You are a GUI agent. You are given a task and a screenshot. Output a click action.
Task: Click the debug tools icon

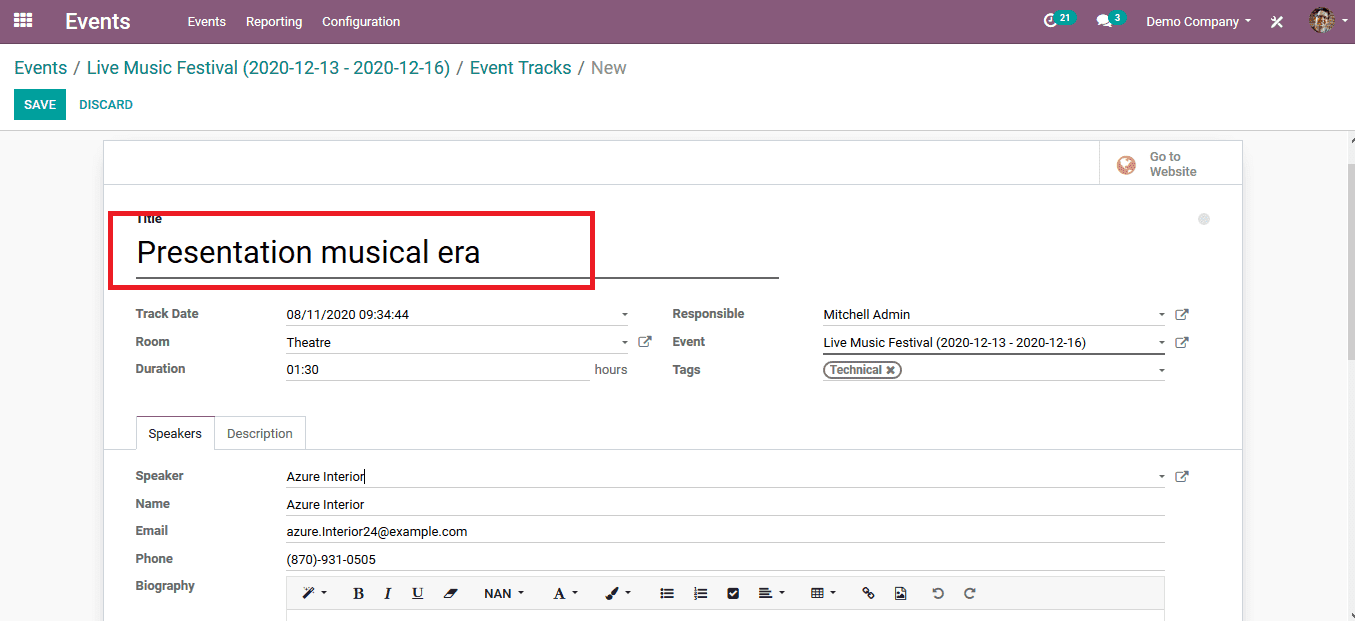tap(1277, 21)
